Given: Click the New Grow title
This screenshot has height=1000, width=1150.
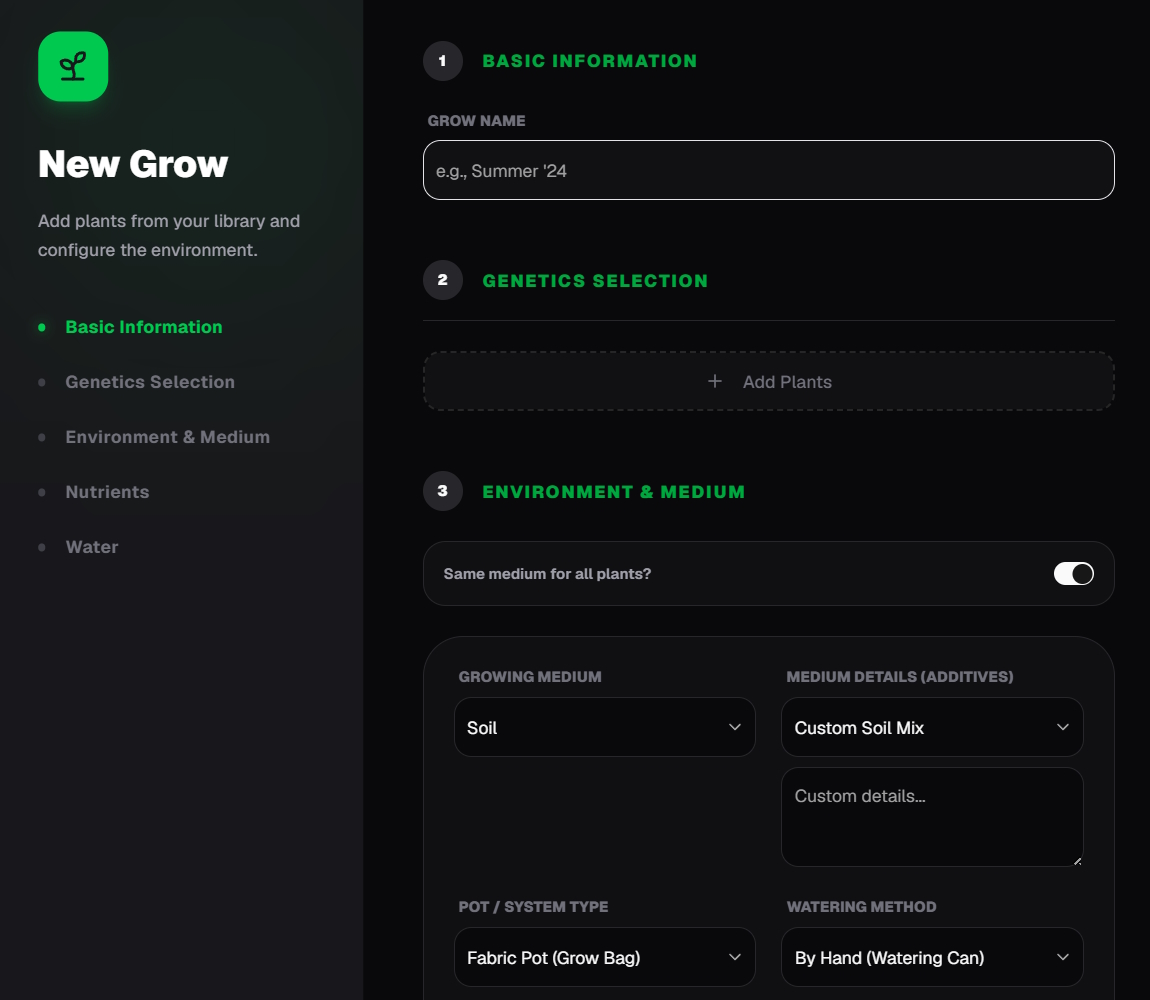Looking at the screenshot, I should pos(133,164).
